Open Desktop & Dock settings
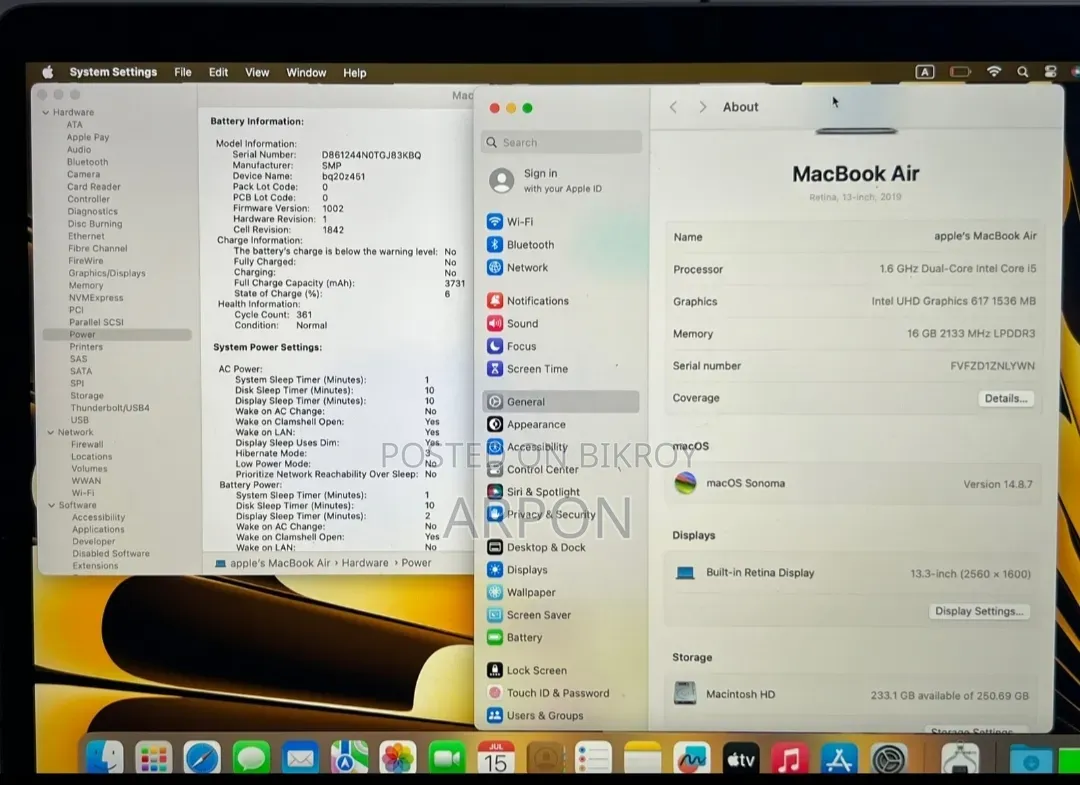Viewport: 1080px width, 785px height. click(537, 547)
